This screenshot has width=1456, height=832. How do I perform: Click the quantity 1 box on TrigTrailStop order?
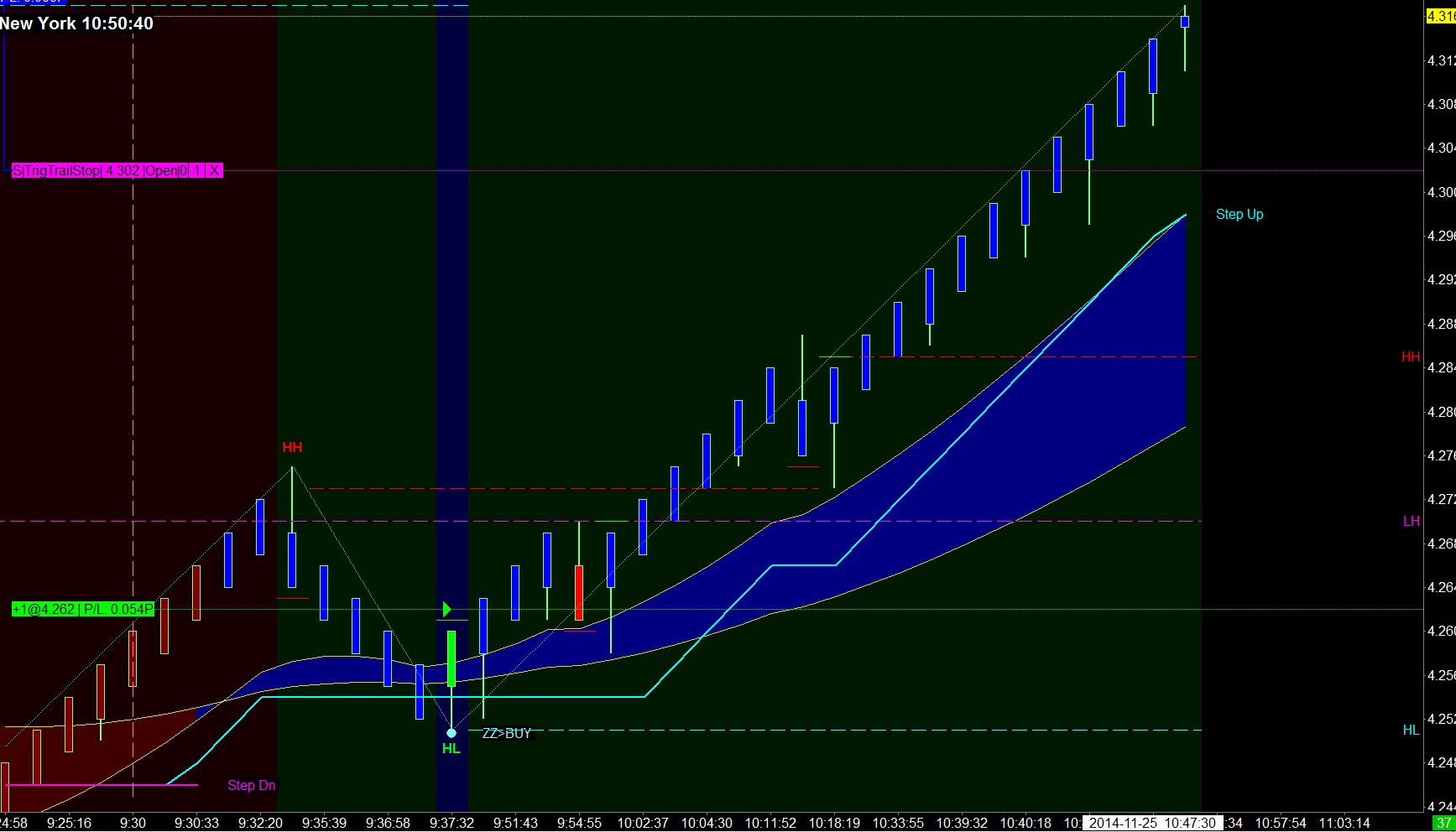[197, 171]
